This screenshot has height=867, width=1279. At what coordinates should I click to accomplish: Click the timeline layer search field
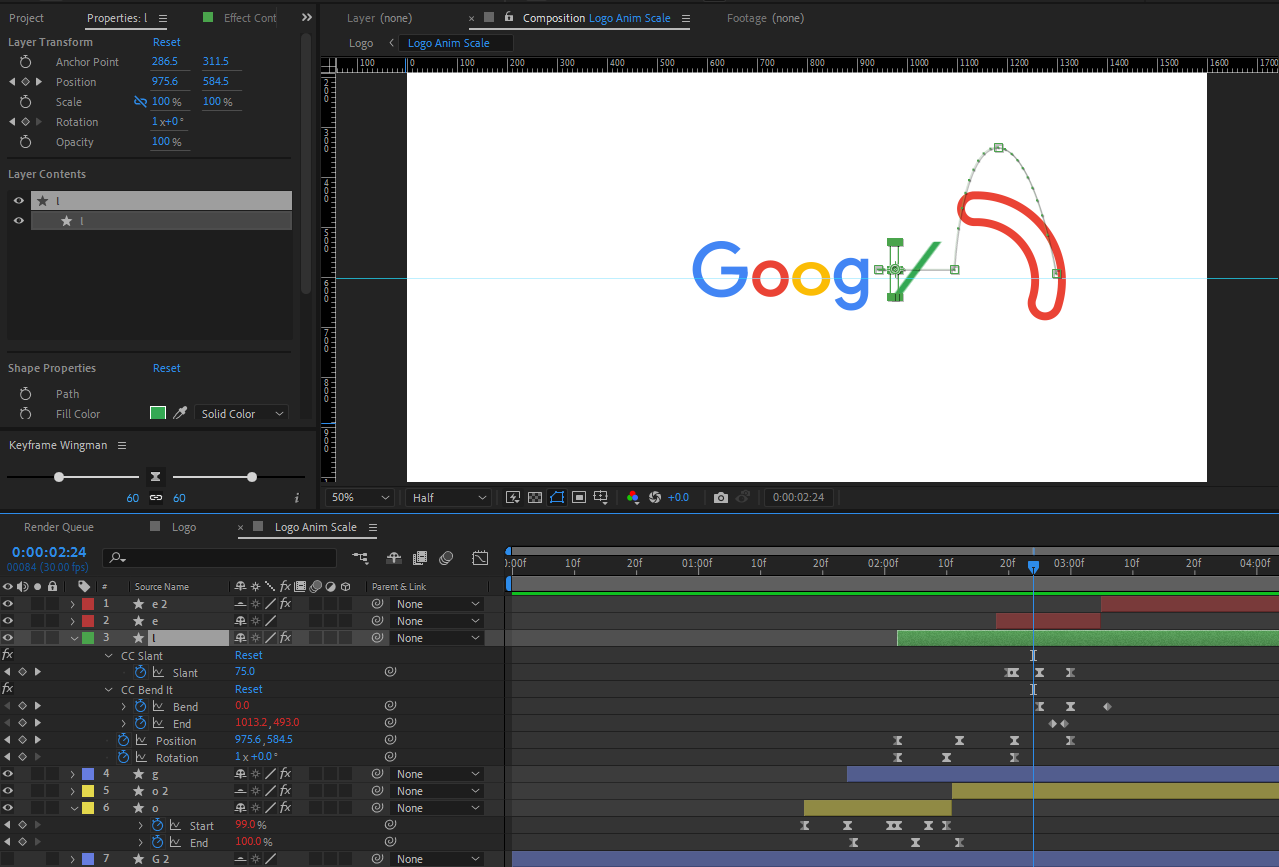pyautogui.click(x=220, y=558)
